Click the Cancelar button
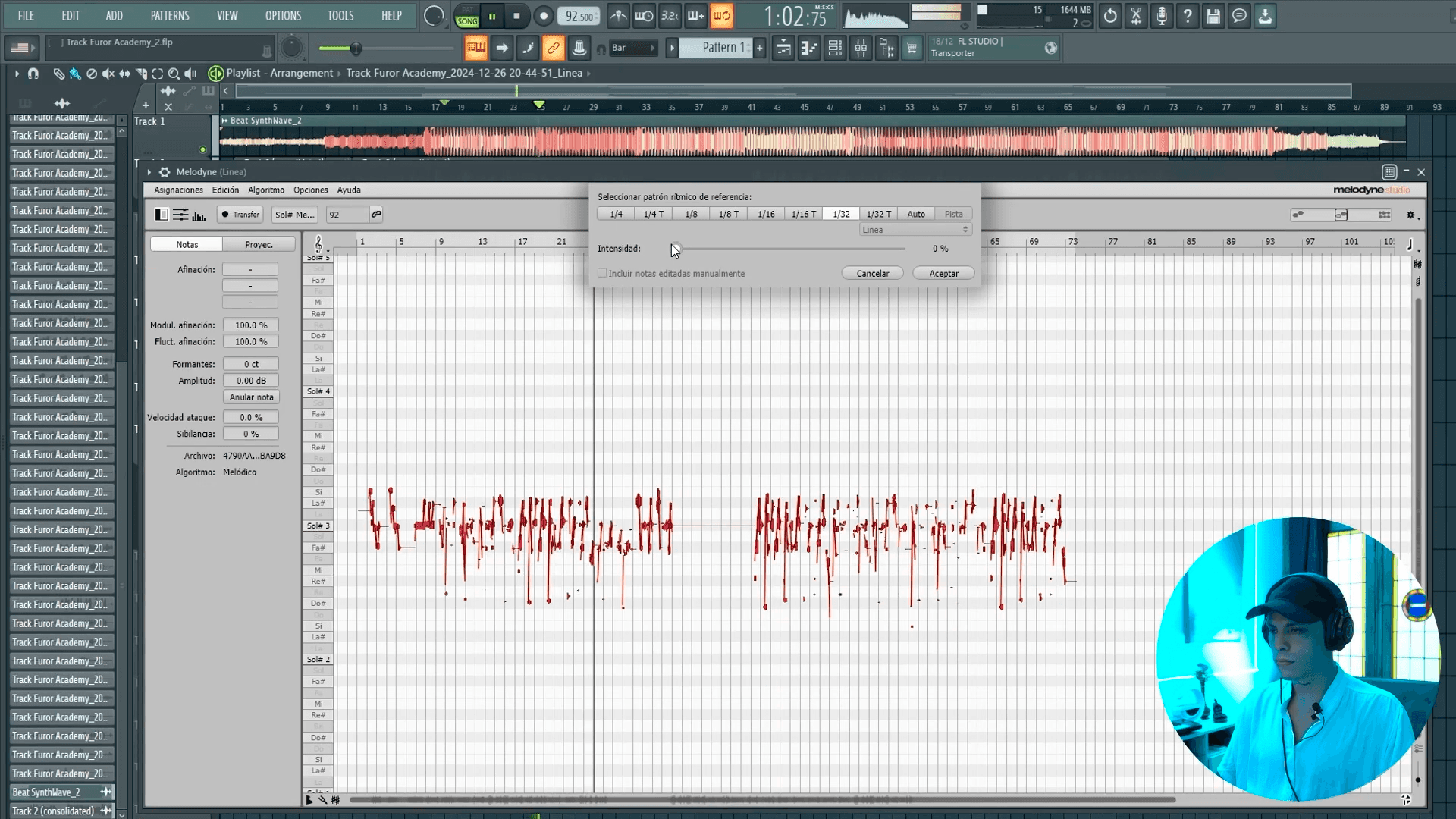Viewport: 1456px width, 819px height. point(872,274)
